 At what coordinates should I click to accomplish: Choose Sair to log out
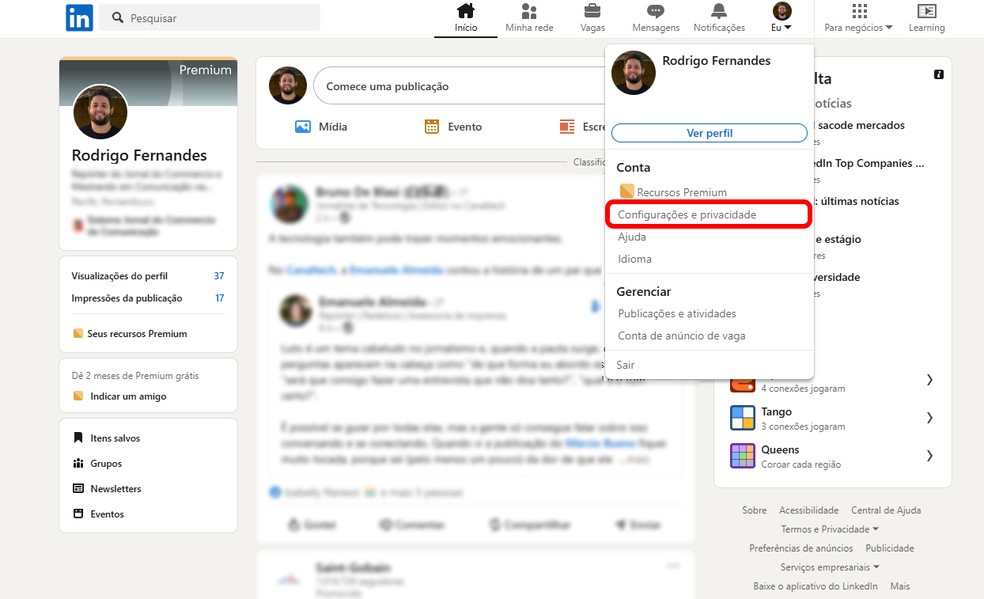[x=625, y=365]
